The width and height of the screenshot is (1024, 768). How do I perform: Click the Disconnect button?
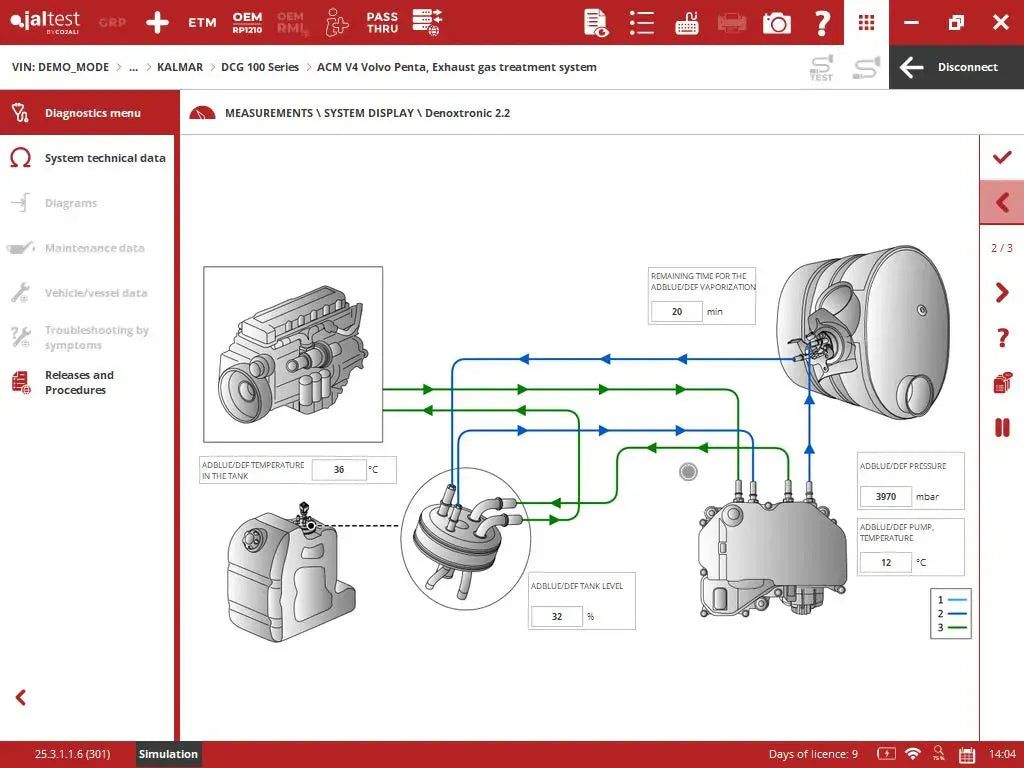[956, 67]
